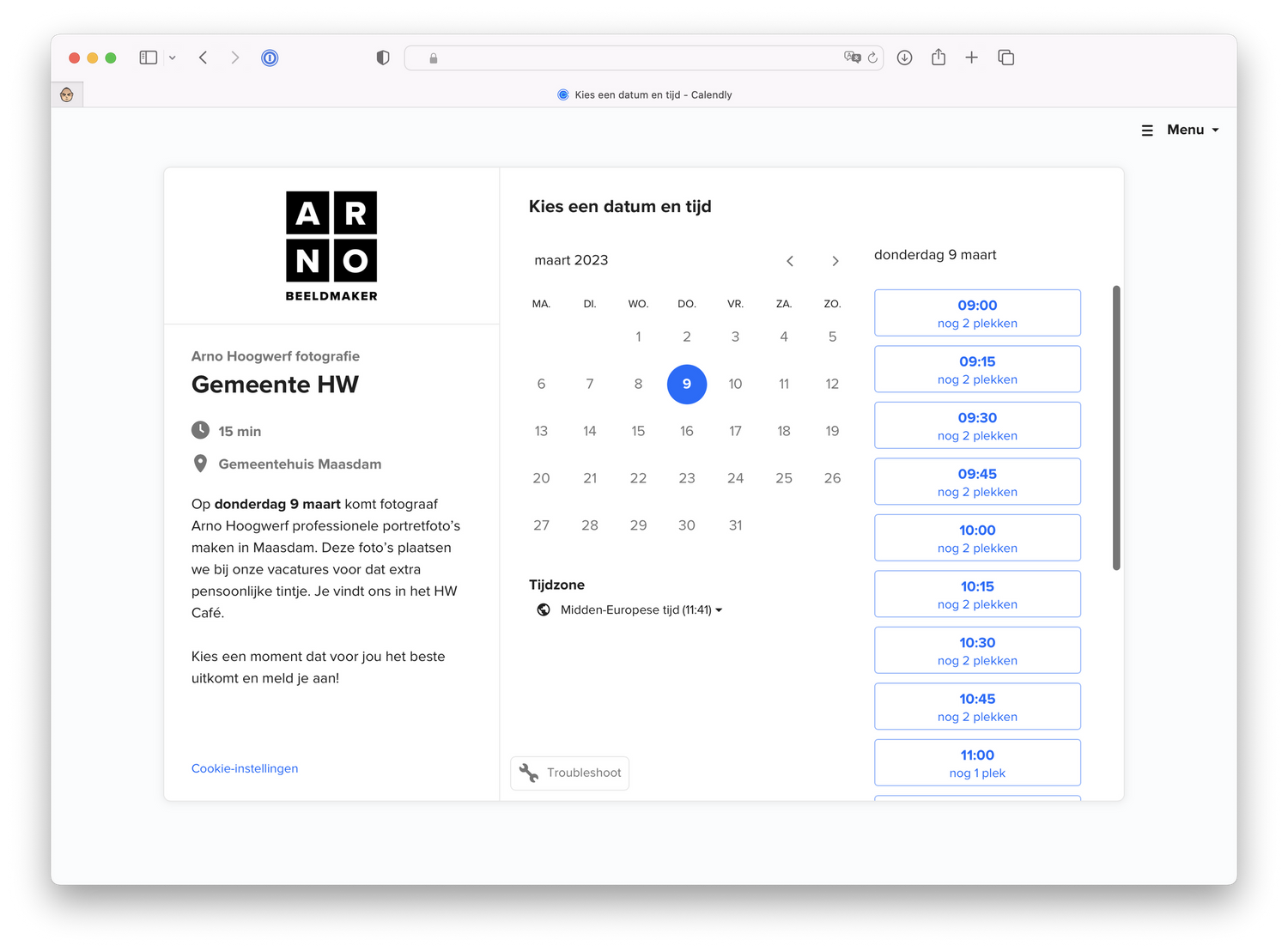Image resolution: width=1288 pixels, height=952 pixels.
Task: Open 1Password extension icon
Action: pos(270,58)
